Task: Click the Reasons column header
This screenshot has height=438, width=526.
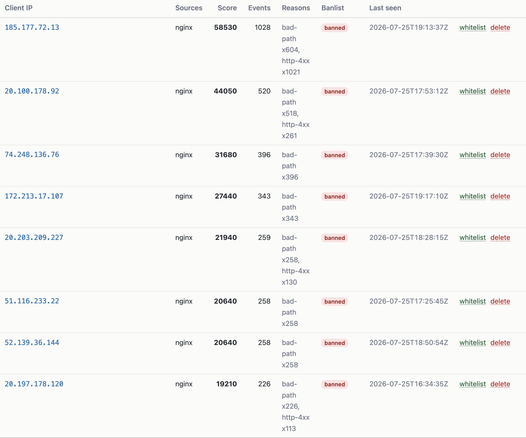Action: pyautogui.click(x=296, y=8)
